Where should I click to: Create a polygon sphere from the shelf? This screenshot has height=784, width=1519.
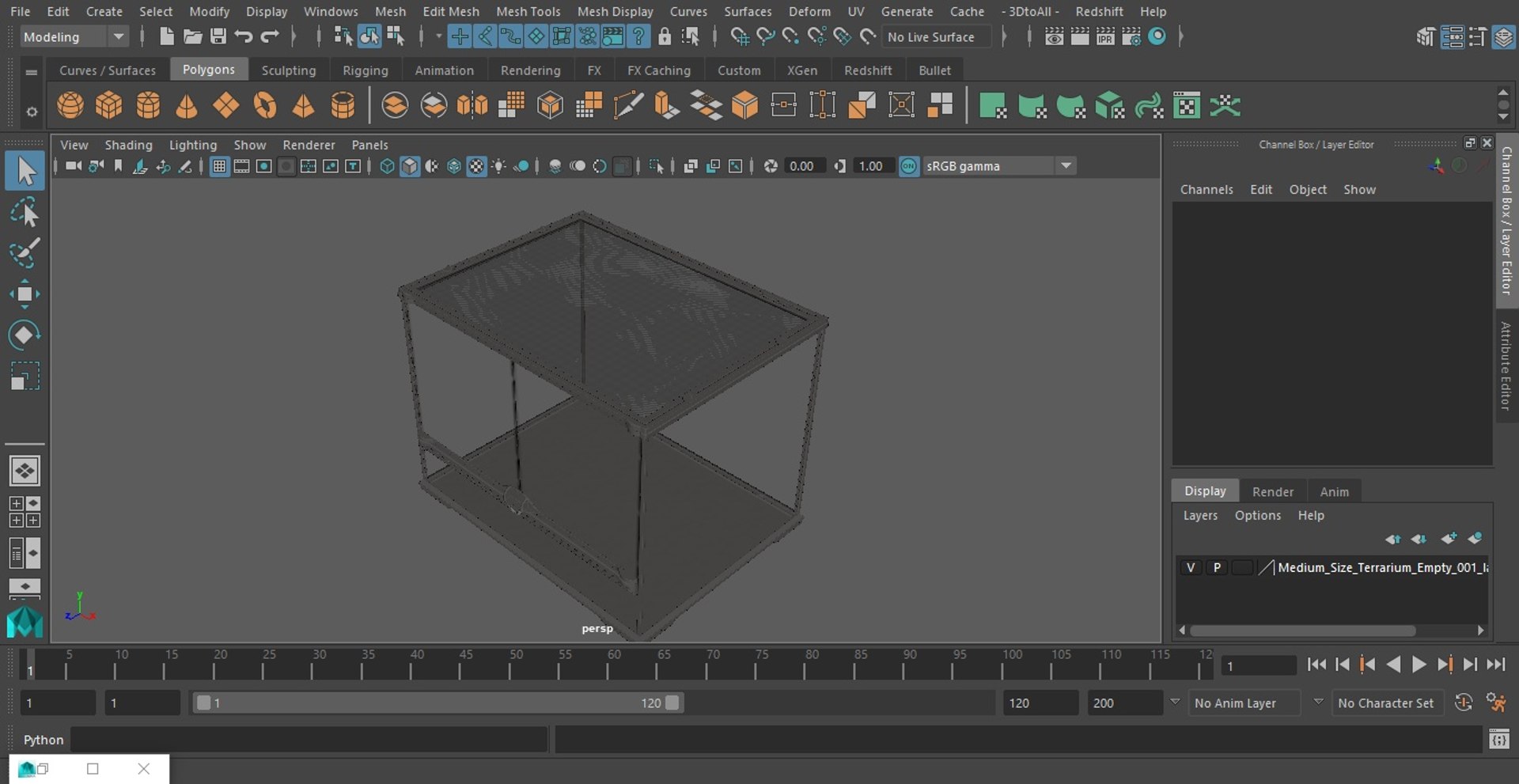point(70,105)
